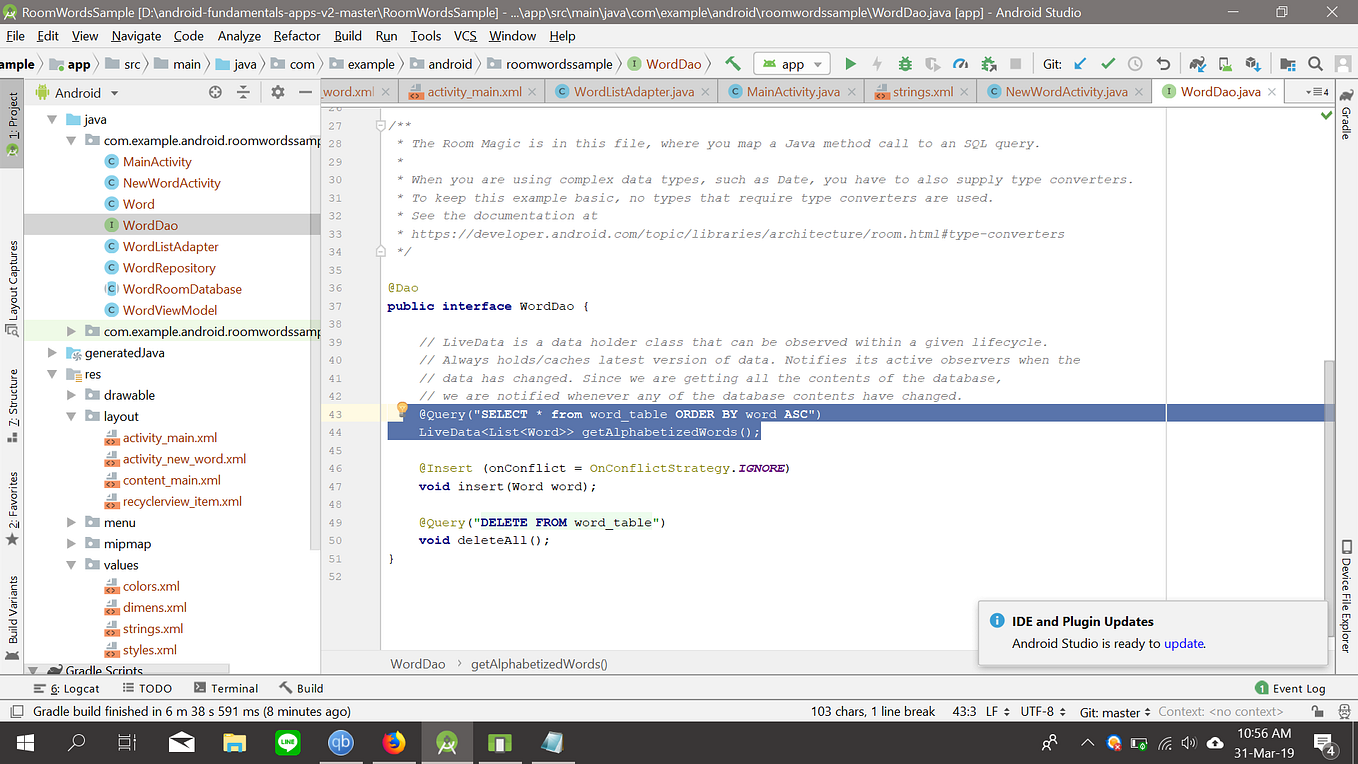Commit changes with the green checkmark icon
1358x764 pixels.
[x=1109, y=63]
